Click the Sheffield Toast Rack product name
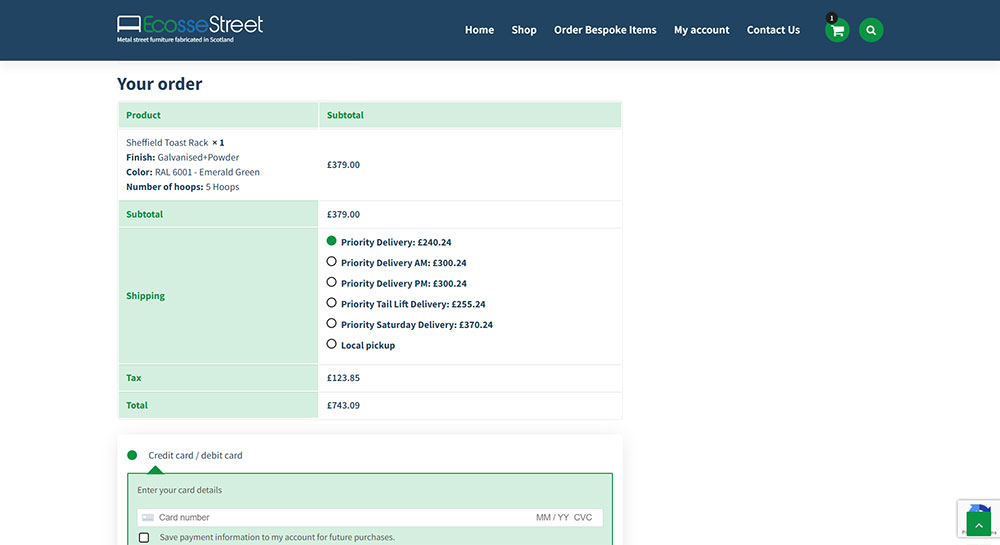This screenshot has height=545, width=1000. click(x=167, y=143)
